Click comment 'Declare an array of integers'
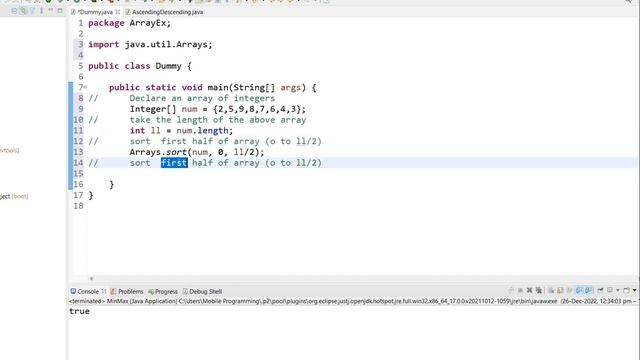 click(202, 98)
